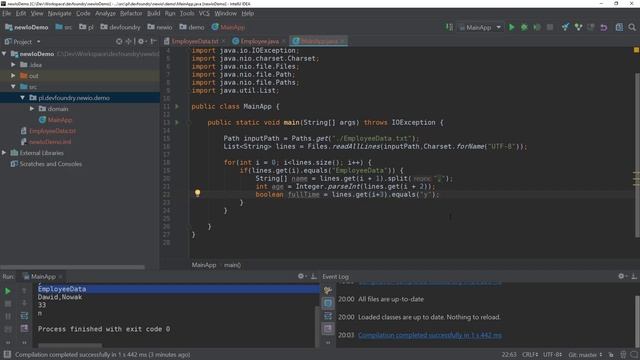Start debugging with the bug icon
Viewport: 640px width, 360px height.
coord(524,27)
